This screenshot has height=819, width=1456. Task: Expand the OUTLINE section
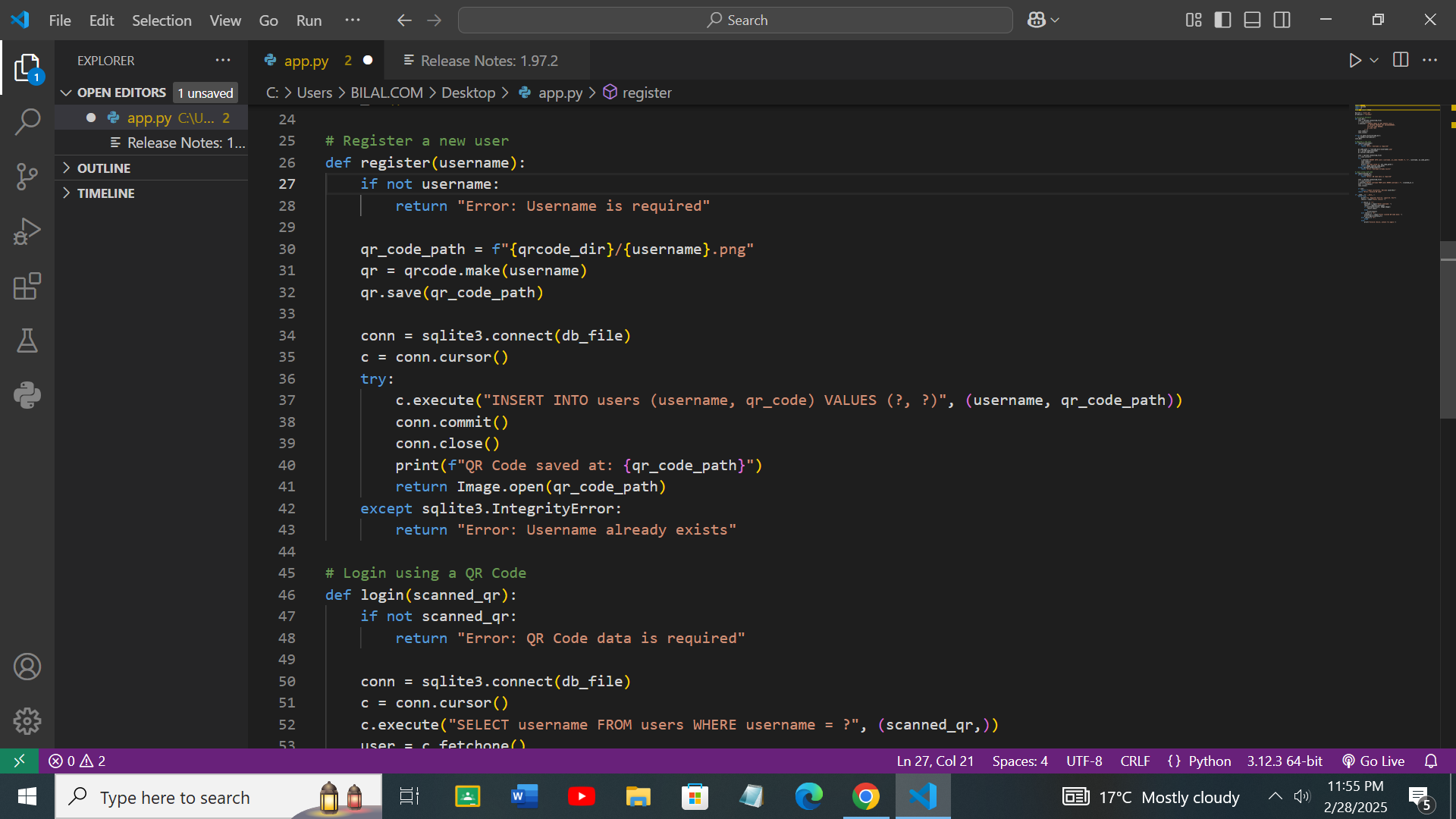coord(104,168)
